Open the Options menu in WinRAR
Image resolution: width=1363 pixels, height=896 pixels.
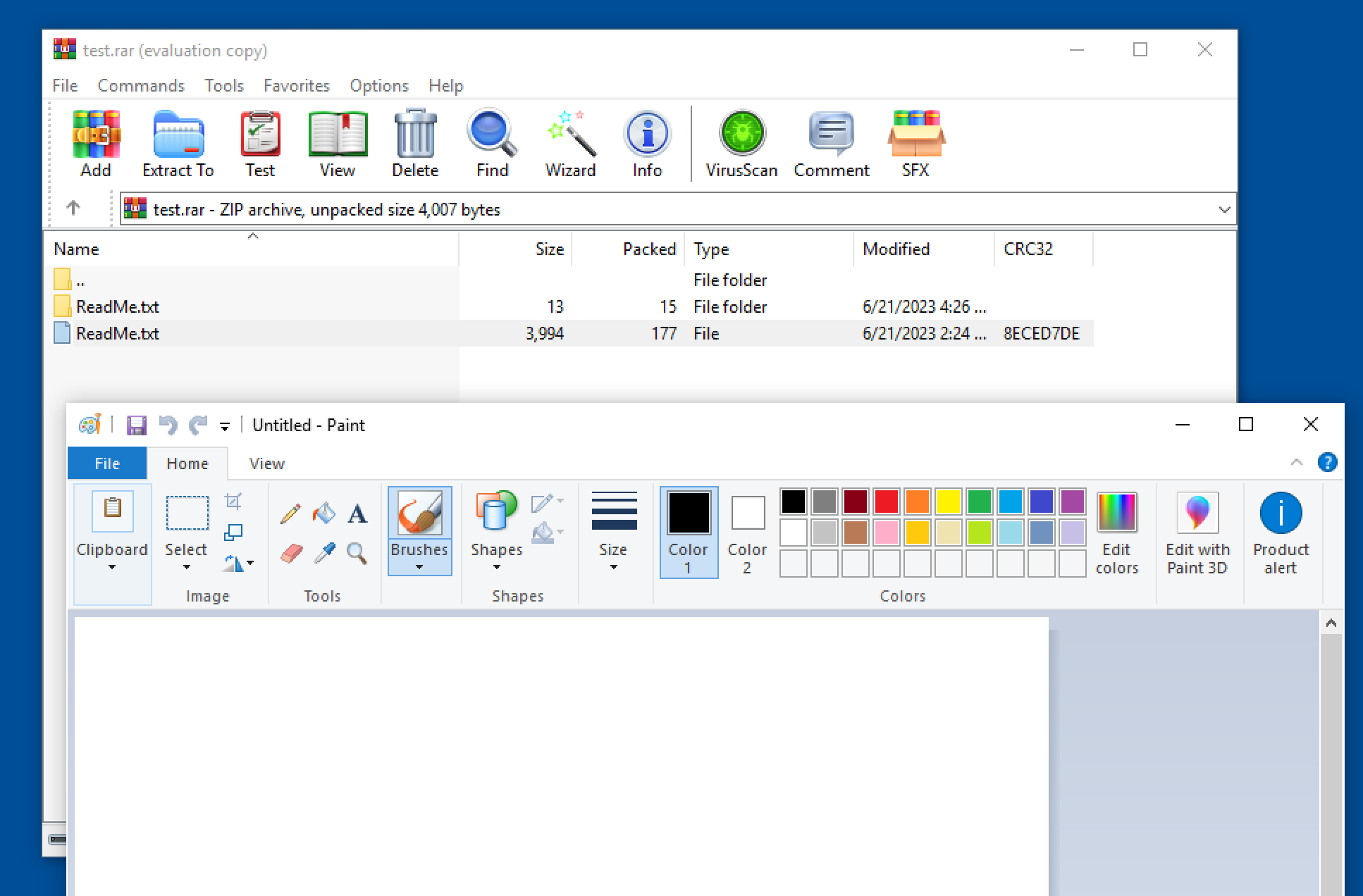tap(379, 86)
